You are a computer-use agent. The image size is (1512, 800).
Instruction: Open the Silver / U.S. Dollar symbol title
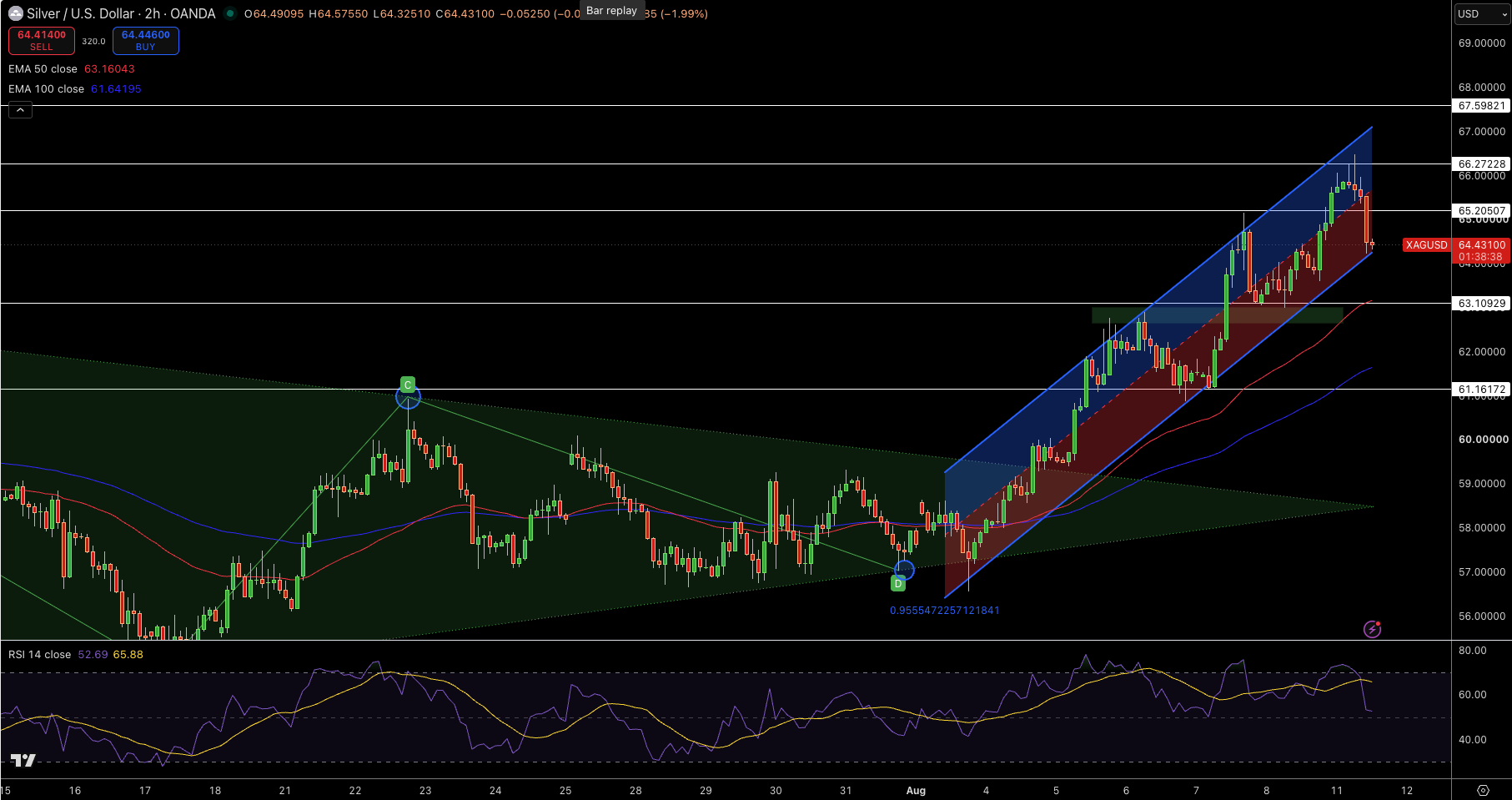[x=121, y=13]
